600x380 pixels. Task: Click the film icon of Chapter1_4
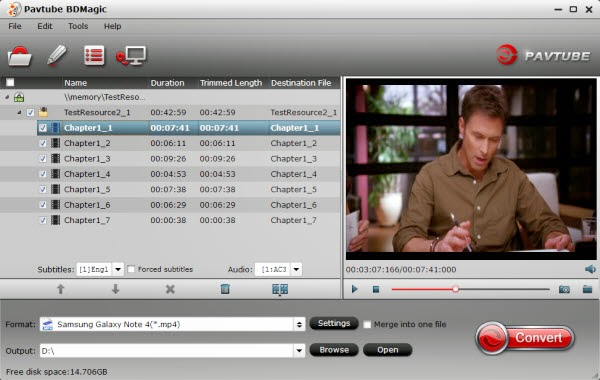tap(55, 174)
